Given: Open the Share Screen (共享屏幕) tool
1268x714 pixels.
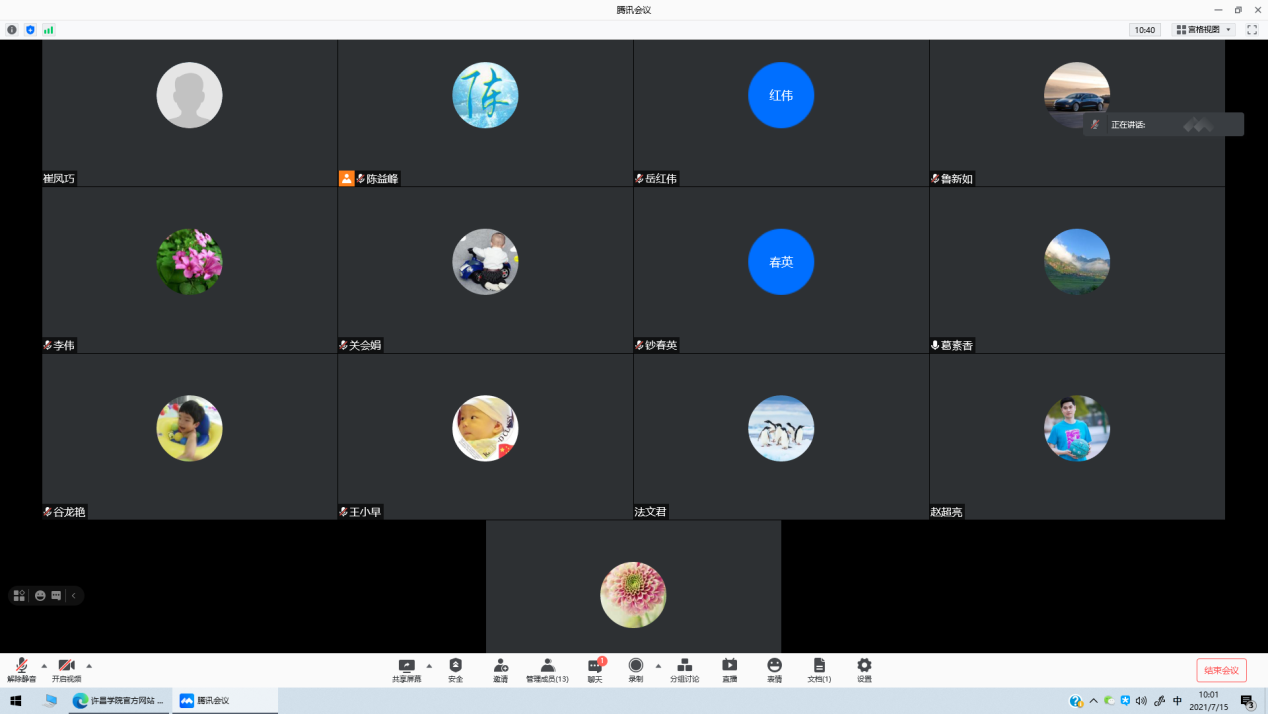Looking at the screenshot, I should point(406,669).
